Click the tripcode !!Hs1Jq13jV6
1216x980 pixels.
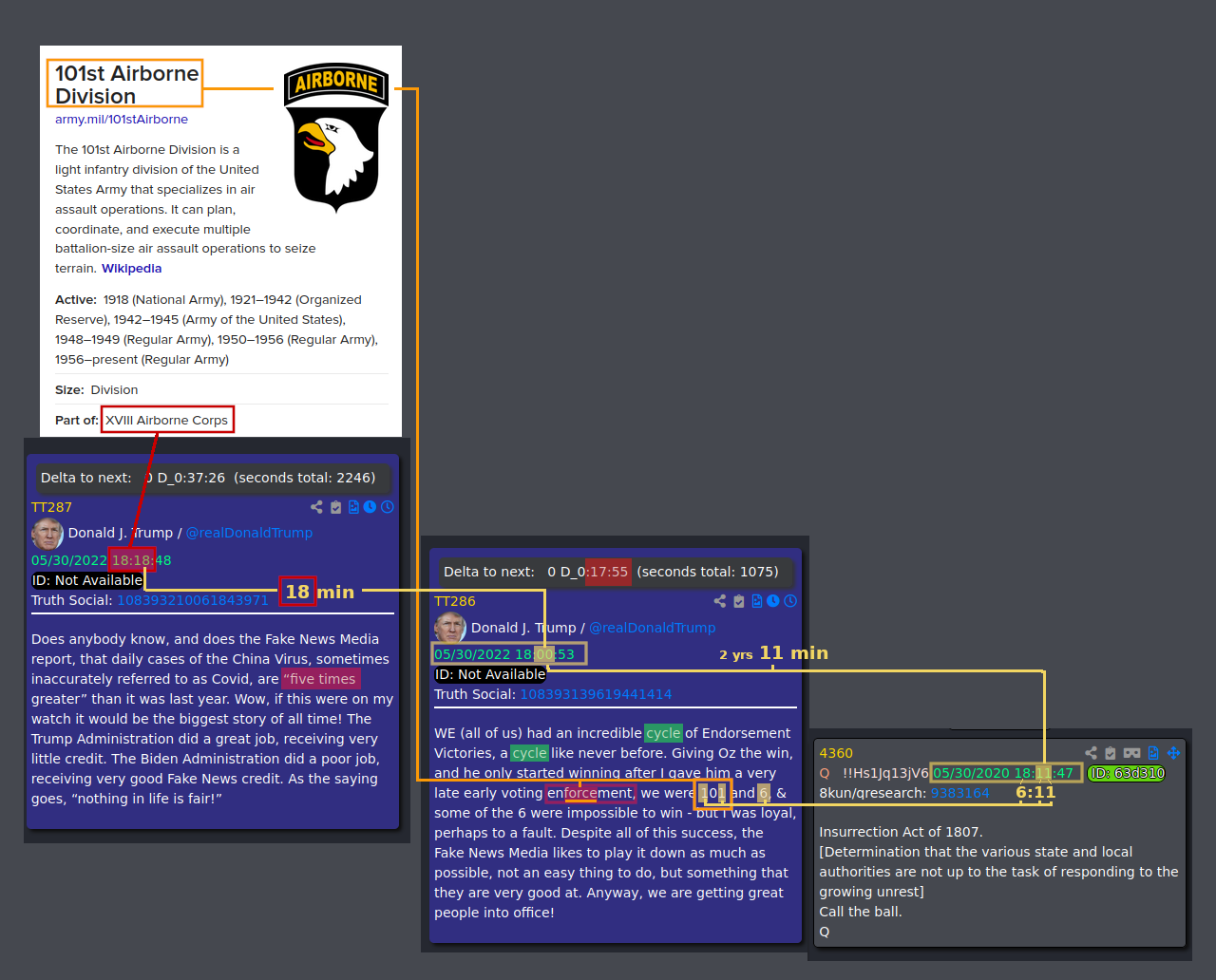(x=885, y=773)
